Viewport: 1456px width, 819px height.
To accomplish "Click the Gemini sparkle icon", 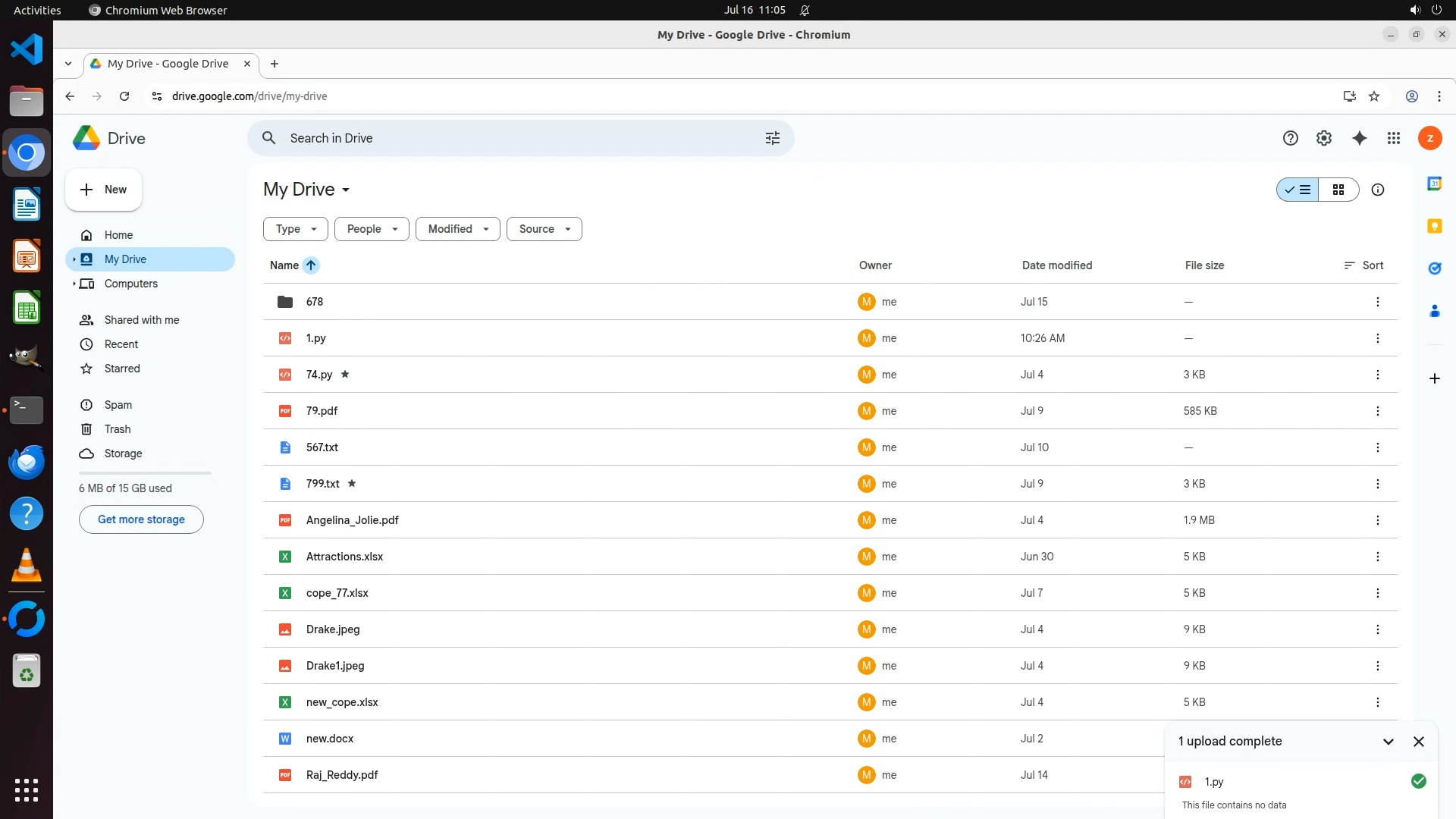I will click(x=1359, y=138).
